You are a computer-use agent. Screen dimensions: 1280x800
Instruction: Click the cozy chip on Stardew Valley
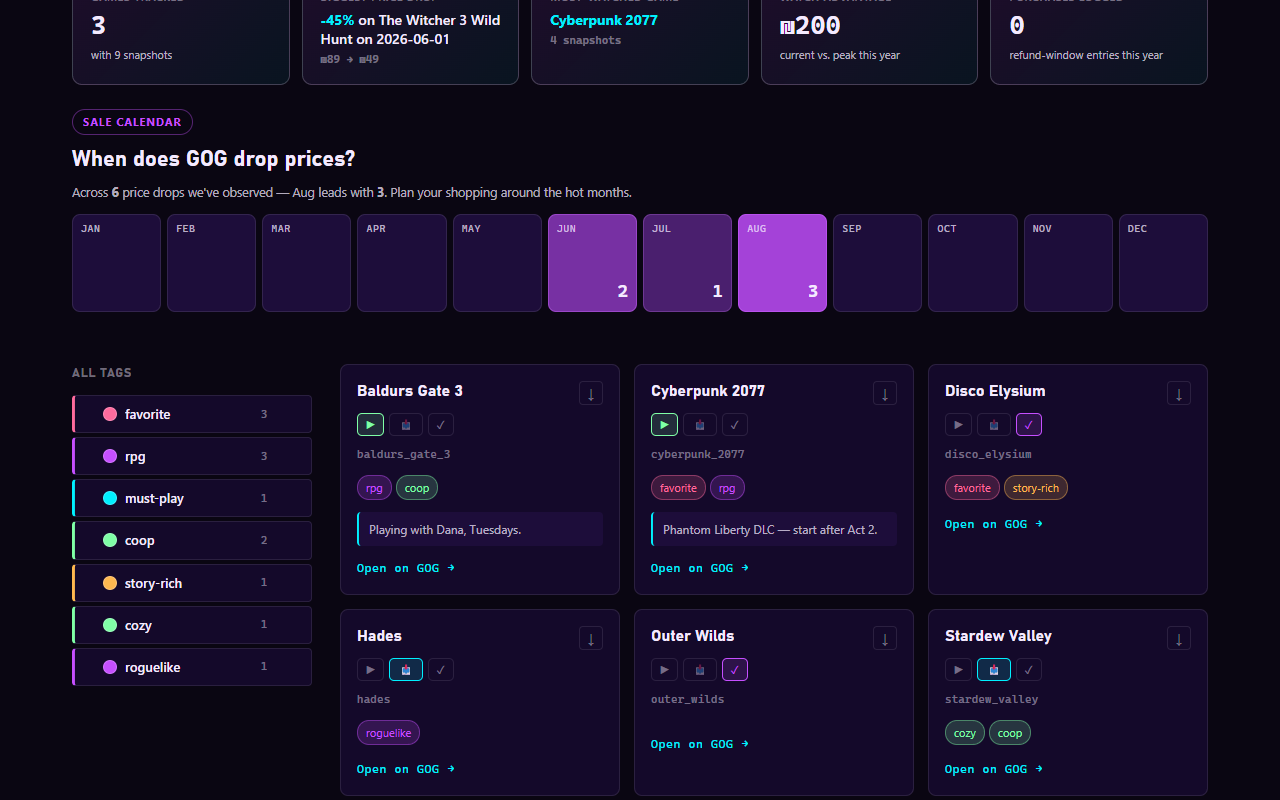965,733
